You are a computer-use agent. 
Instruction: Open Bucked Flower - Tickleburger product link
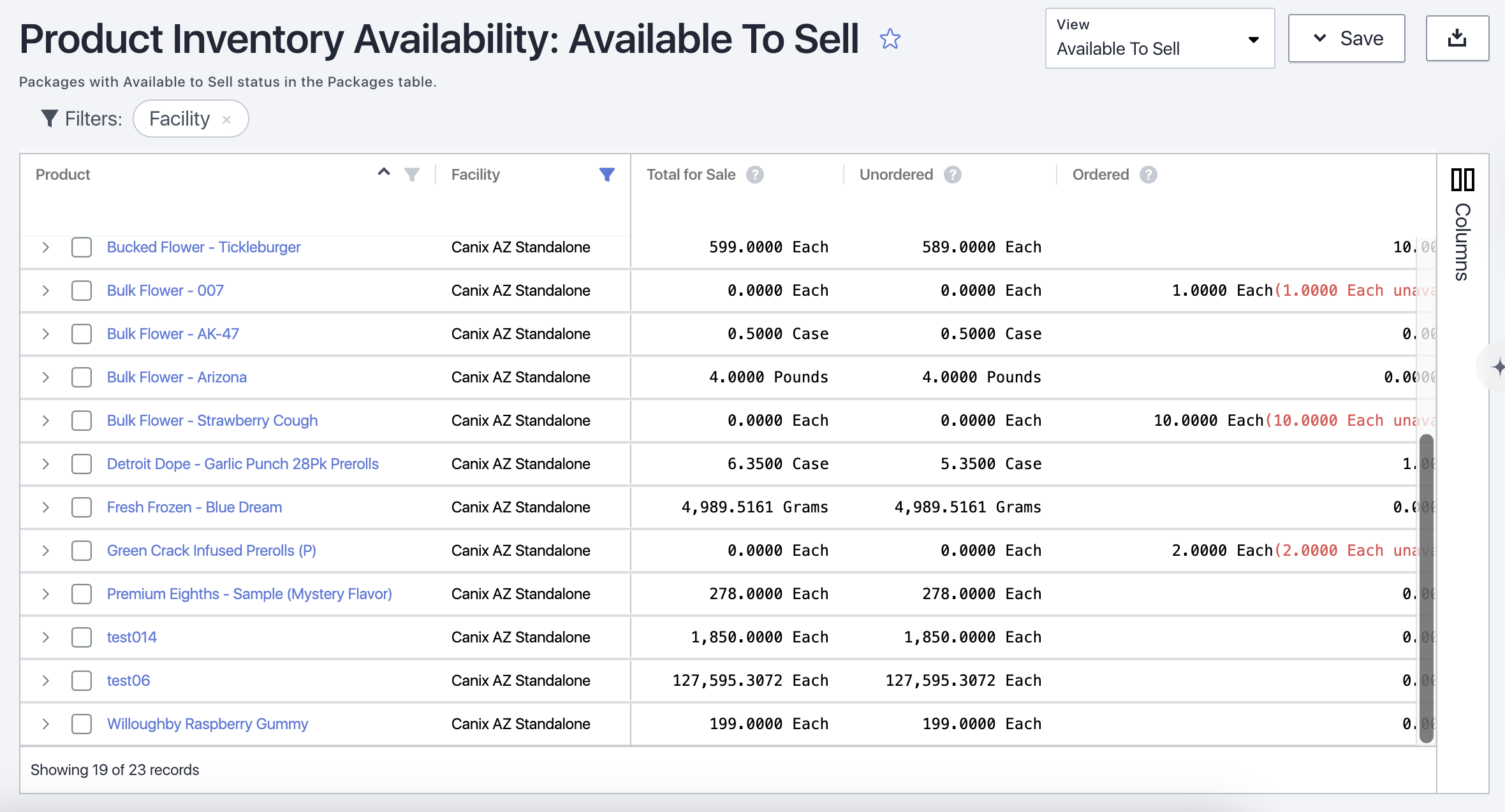pyautogui.click(x=203, y=247)
